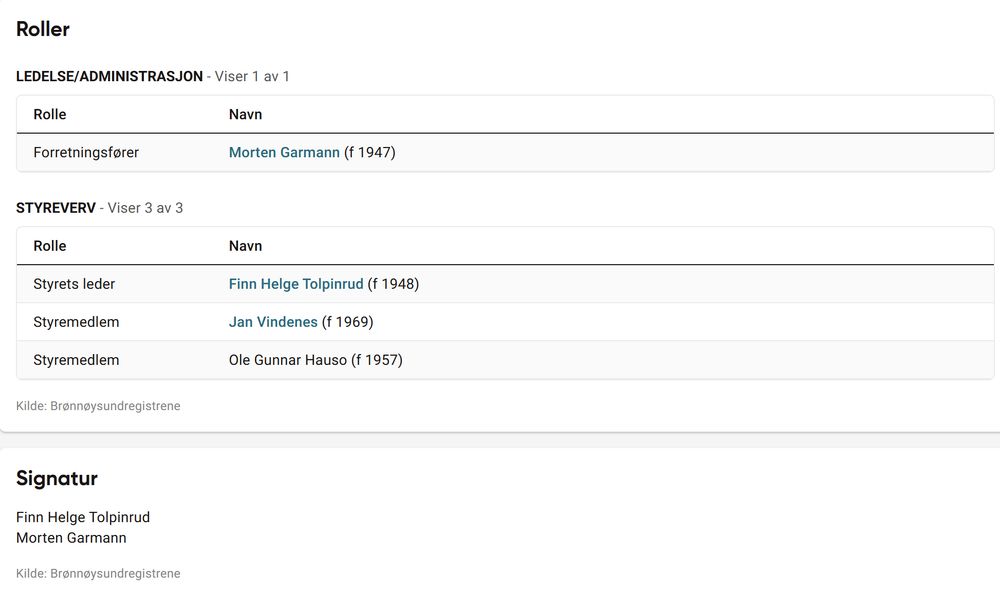Select Styremedlem cell beside Jan Vindenes
Viewport: 1000px width, 591px height.
(76, 322)
